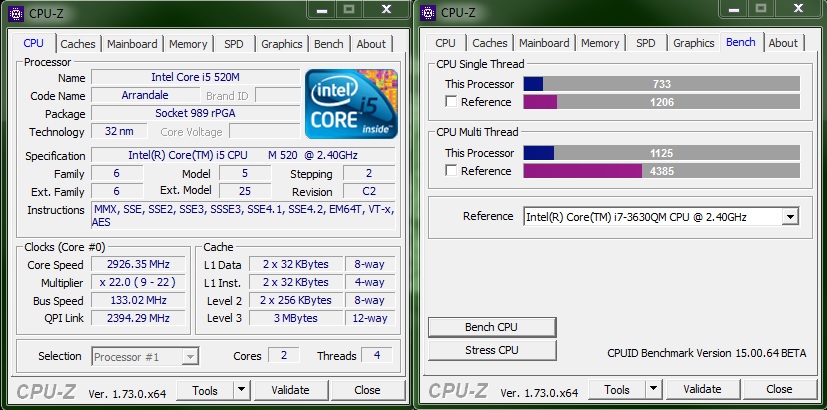Click the Ext. Model field showing 25

[245, 191]
